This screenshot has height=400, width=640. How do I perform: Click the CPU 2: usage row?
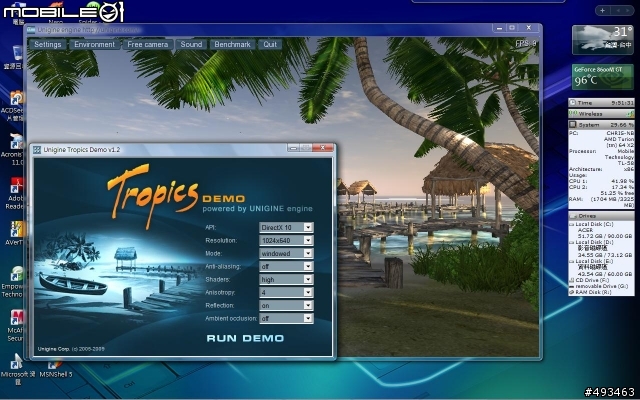click(x=601, y=187)
